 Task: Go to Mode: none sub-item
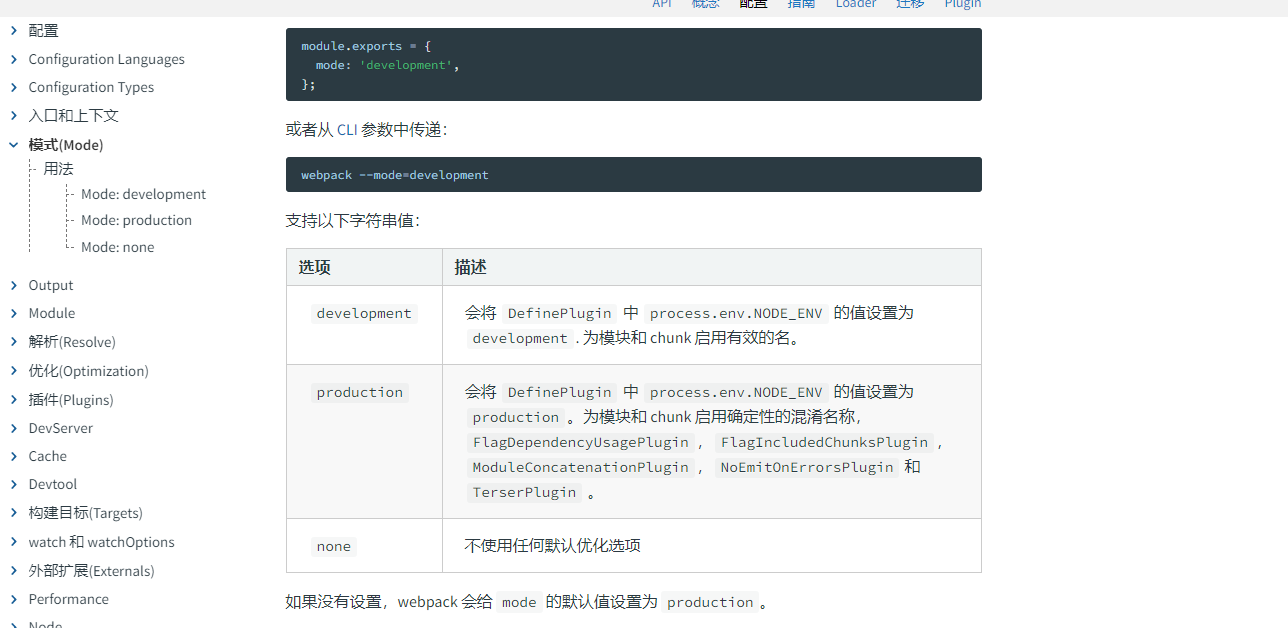coord(117,247)
